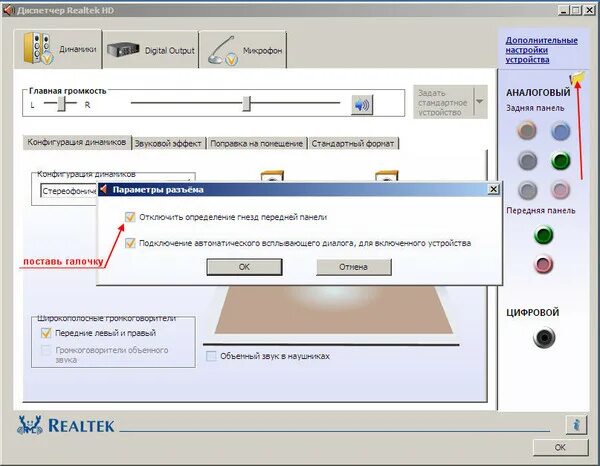The image size is (600, 466).
Task: Toggle Передние левый и правый checkbox
Action: click(x=46, y=333)
